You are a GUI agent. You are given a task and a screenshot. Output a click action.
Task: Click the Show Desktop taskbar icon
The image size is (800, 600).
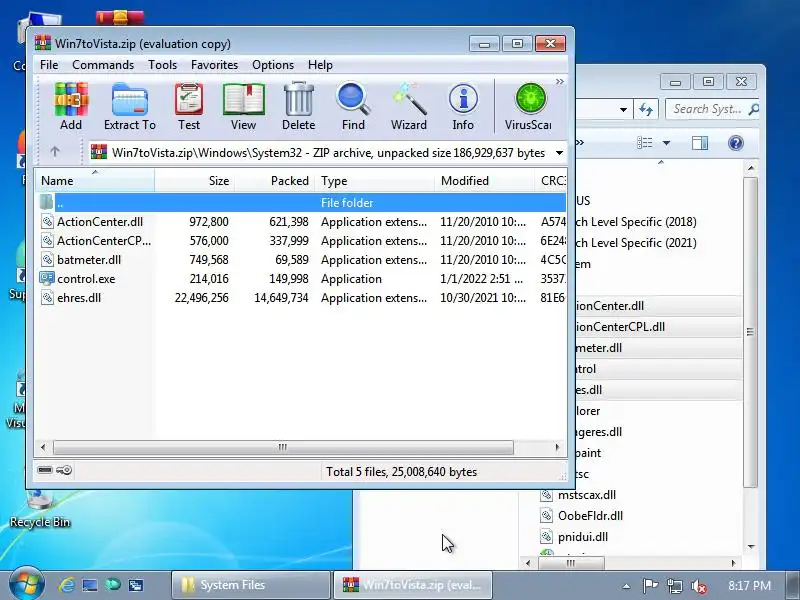(x=90, y=585)
